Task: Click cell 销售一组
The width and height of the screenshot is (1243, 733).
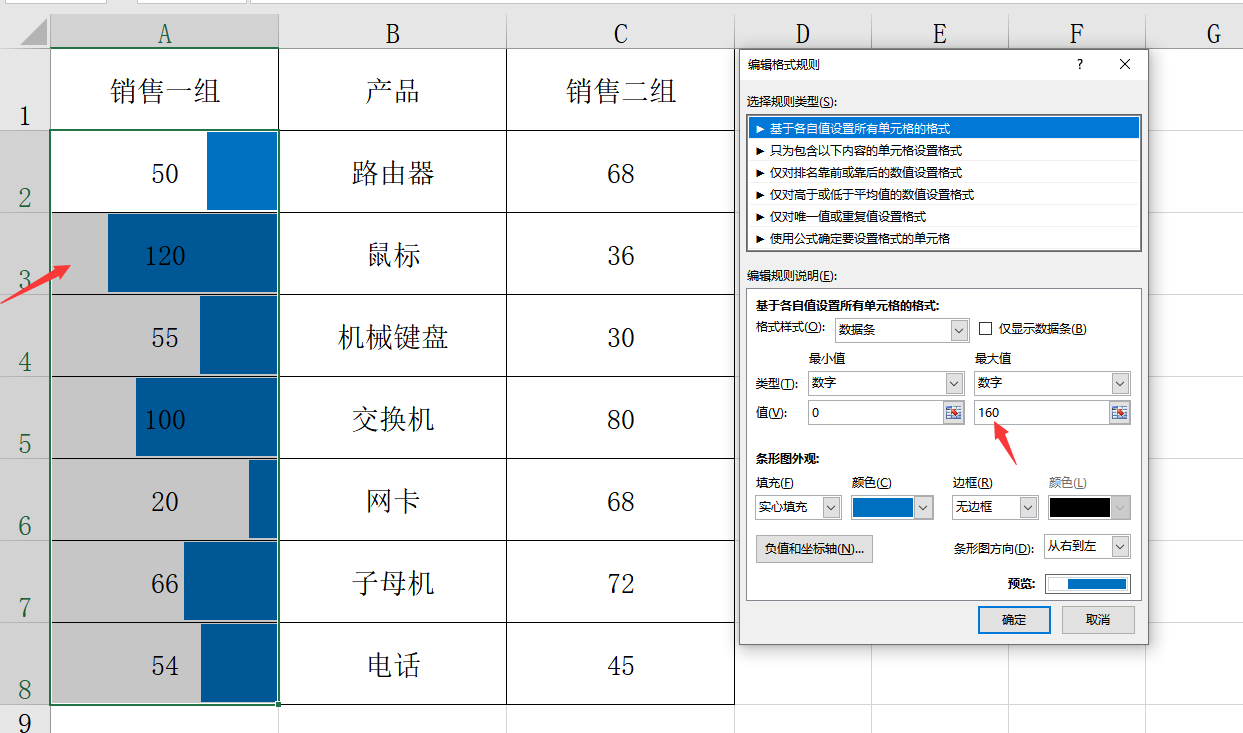Action: tap(165, 90)
